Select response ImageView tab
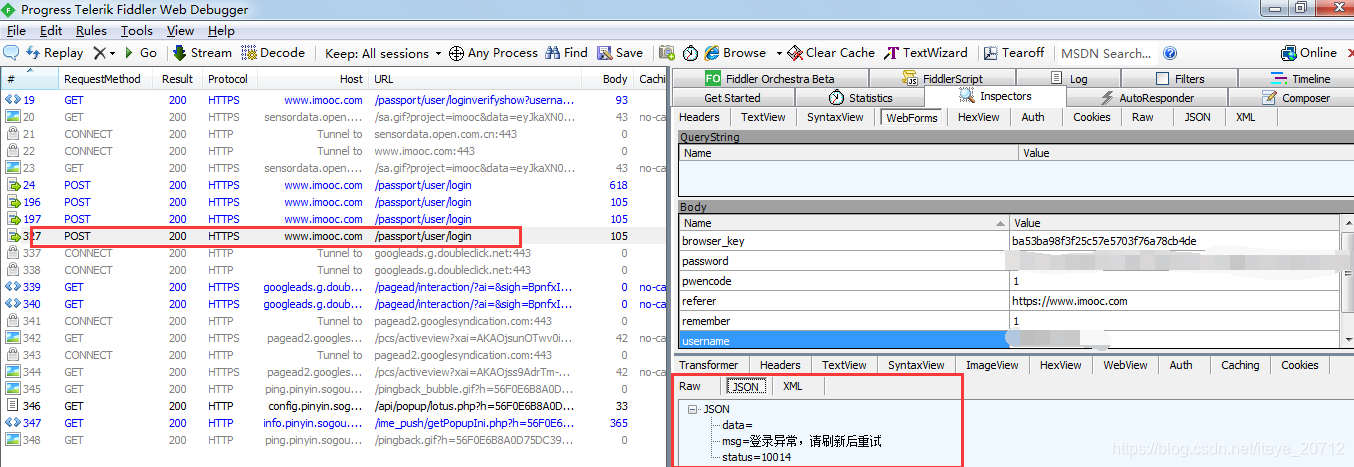This screenshot has height=467, width=1354. 992,365
